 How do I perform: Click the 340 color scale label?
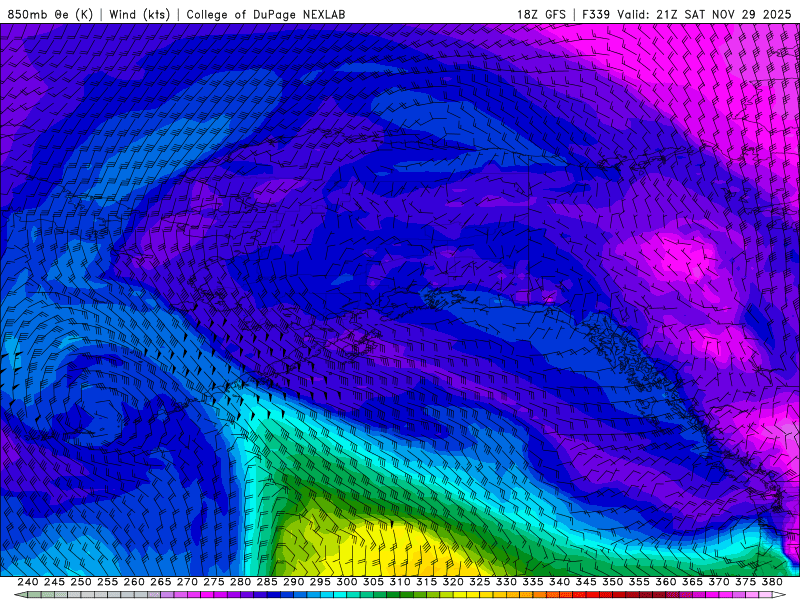(x=560, y=582)
